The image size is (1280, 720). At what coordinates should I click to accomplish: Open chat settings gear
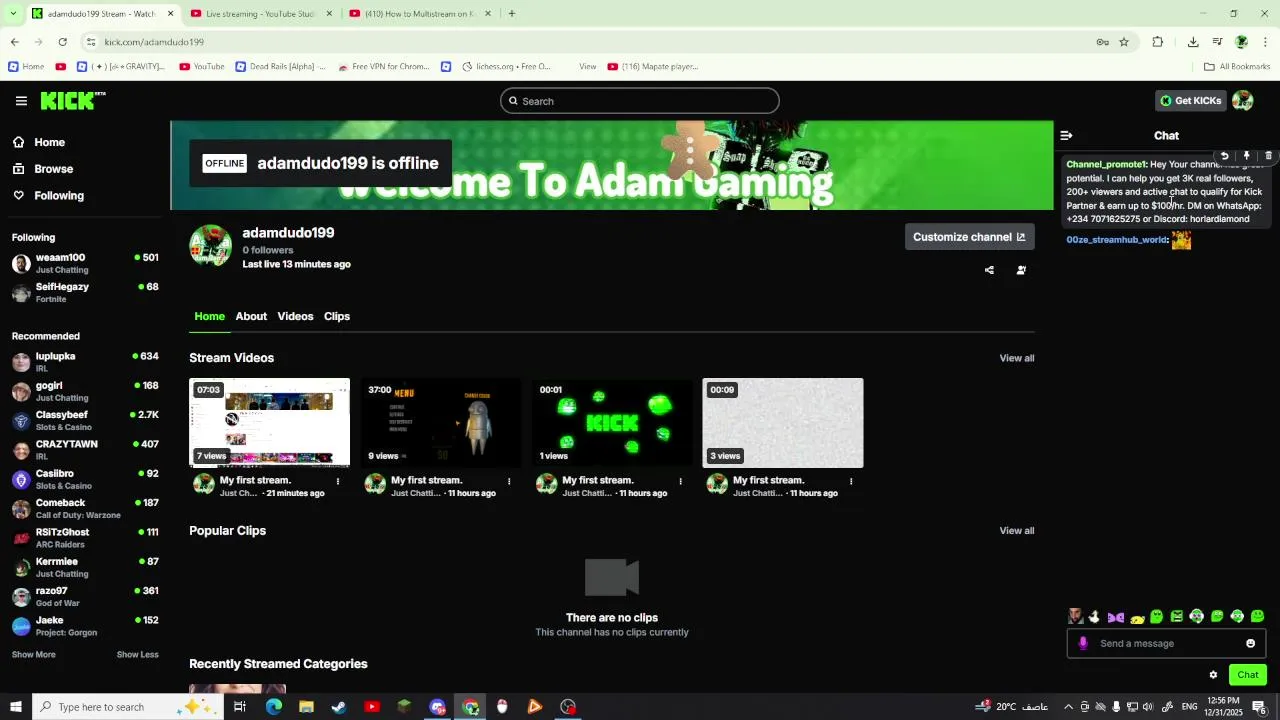coord(1213,675)
